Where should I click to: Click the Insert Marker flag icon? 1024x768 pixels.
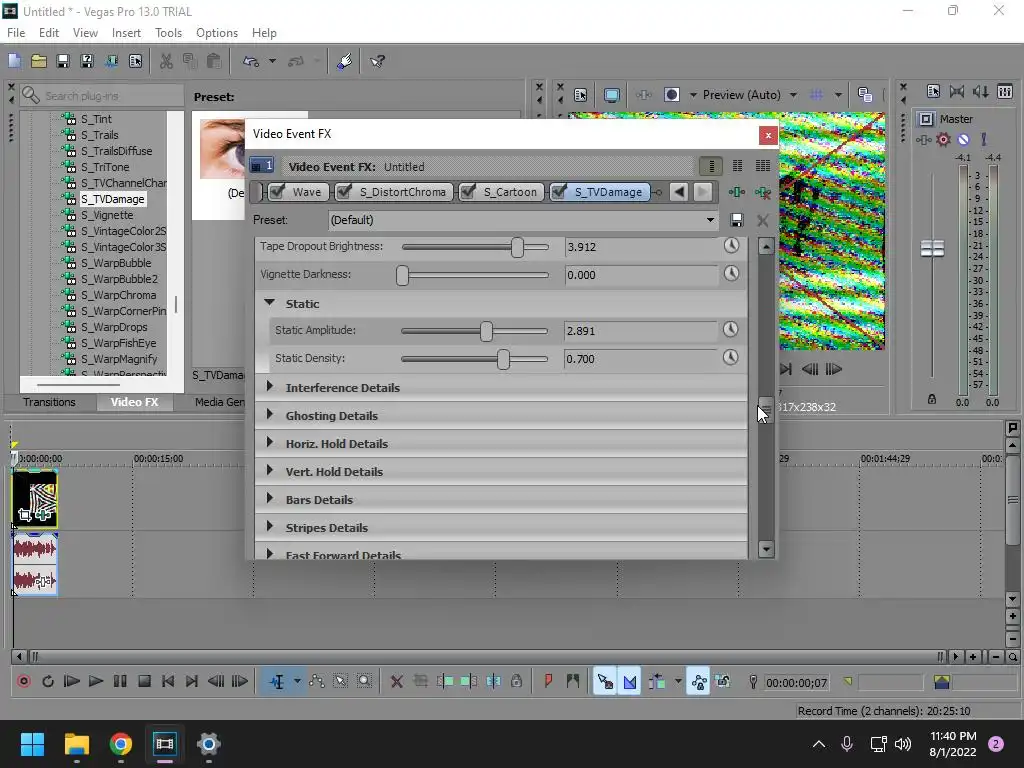548,682
